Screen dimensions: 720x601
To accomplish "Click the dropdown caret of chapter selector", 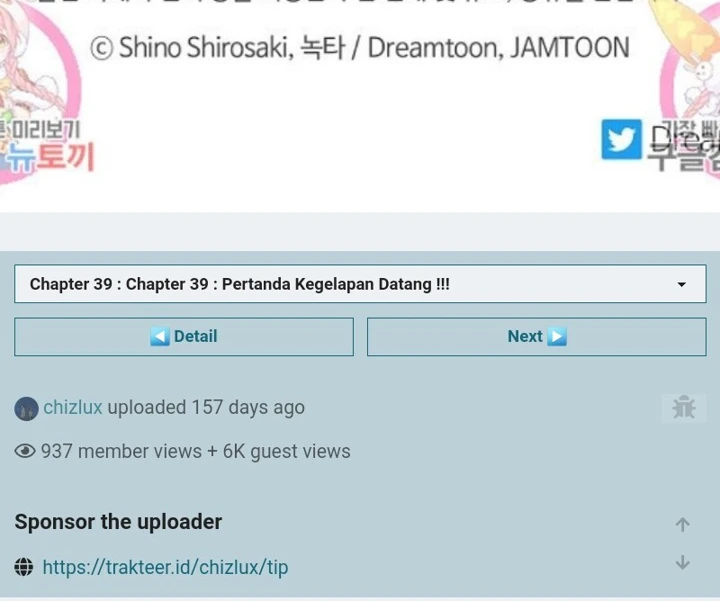I will pos(682,285).
